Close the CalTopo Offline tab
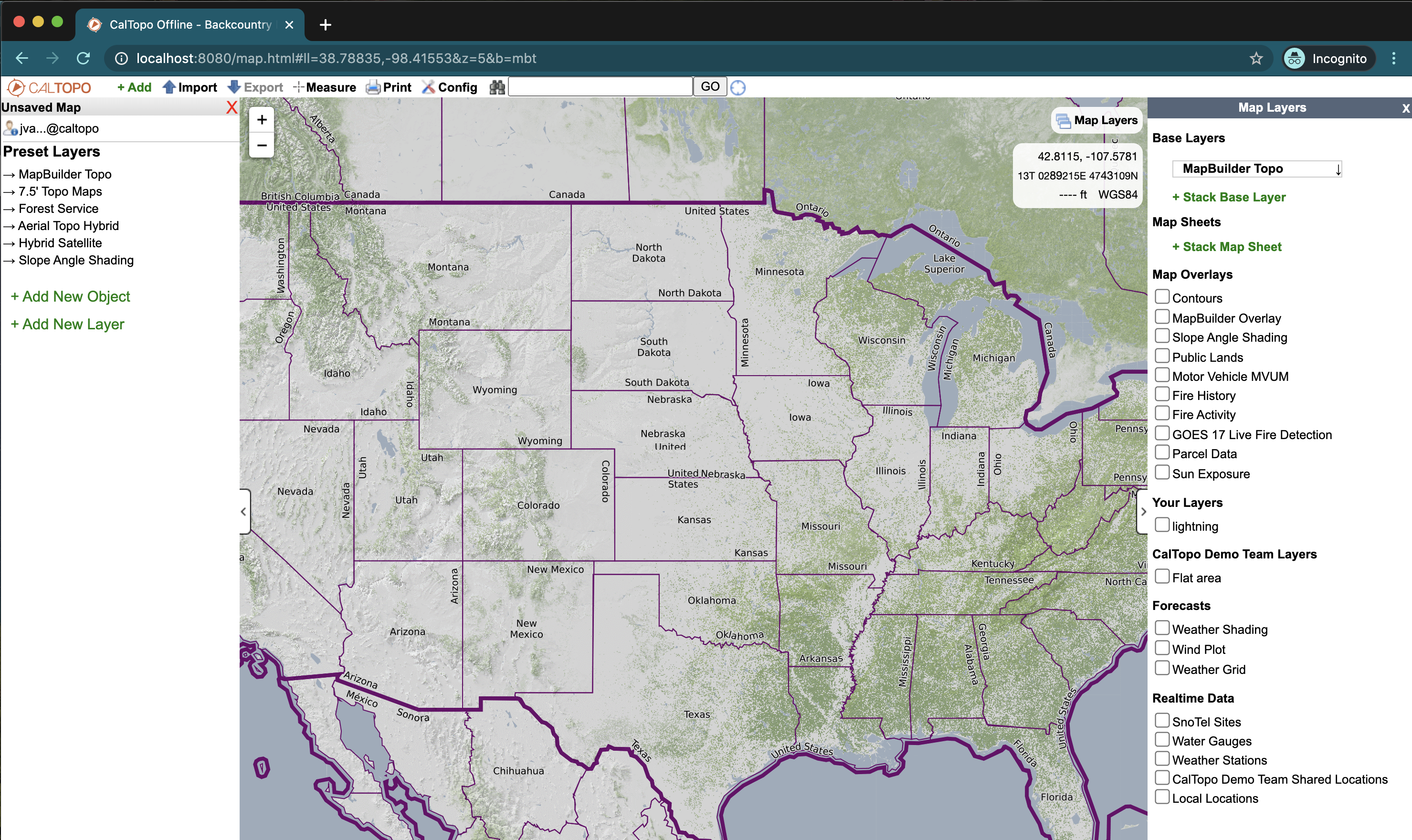1412x840 pixels. (289, 25)
